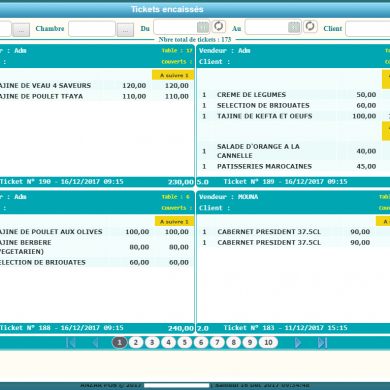Go to first page of tickets

[x=71, y=343]
